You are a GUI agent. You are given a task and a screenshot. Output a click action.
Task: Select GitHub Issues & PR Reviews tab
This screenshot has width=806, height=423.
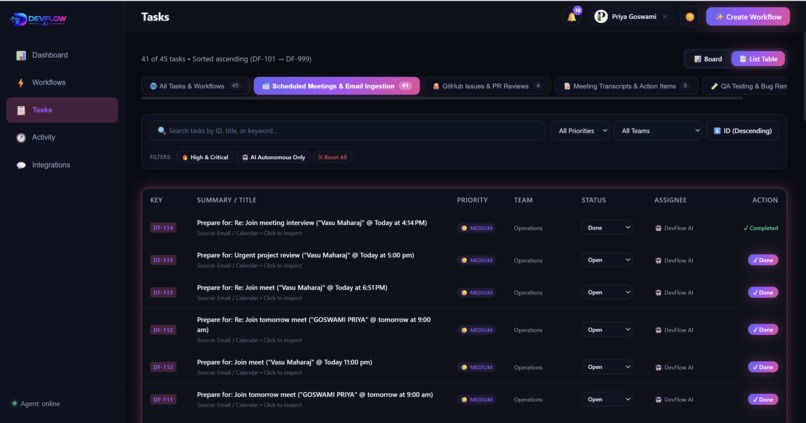pos(487,86)
